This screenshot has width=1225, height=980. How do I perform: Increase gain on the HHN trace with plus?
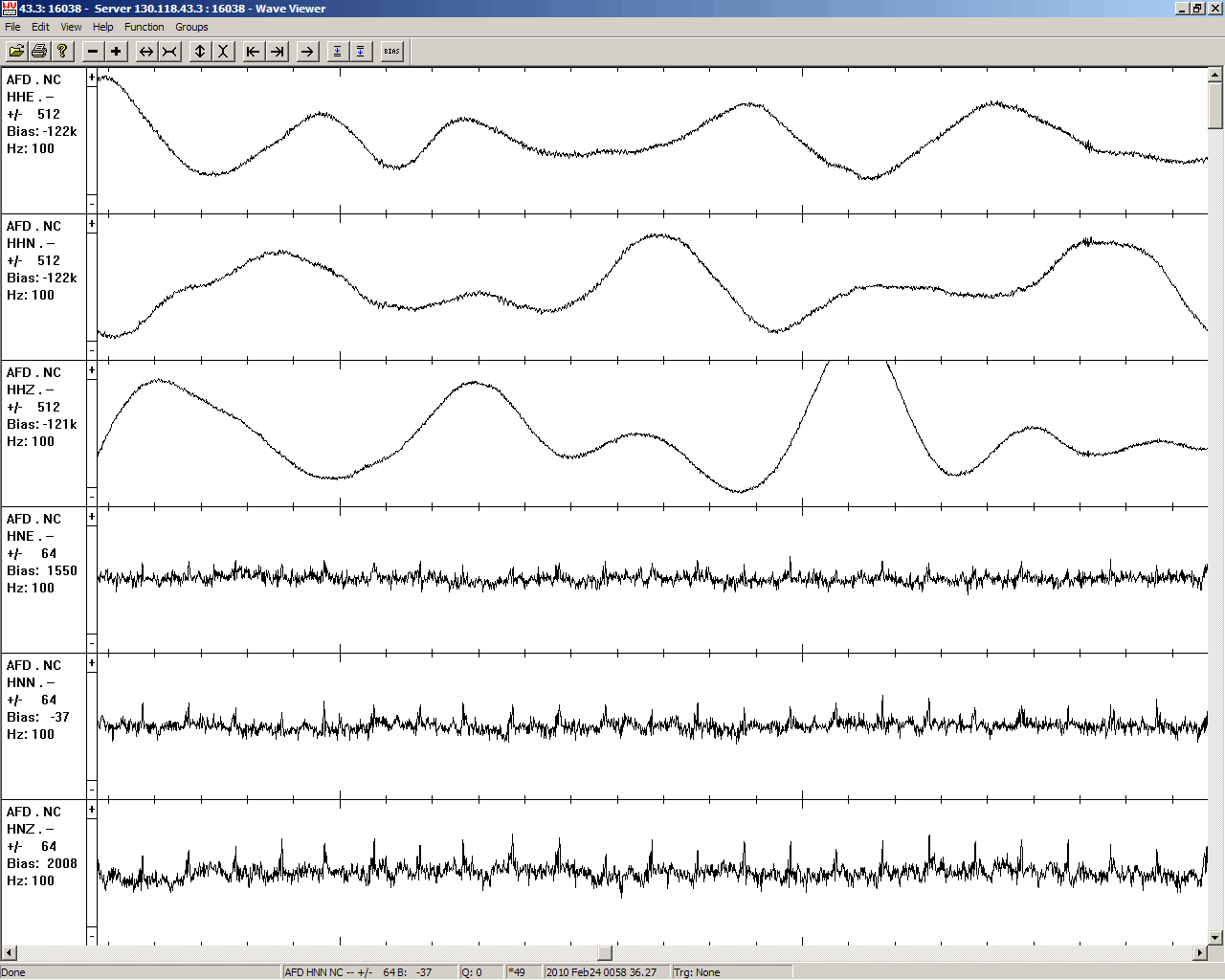point(92,225)
